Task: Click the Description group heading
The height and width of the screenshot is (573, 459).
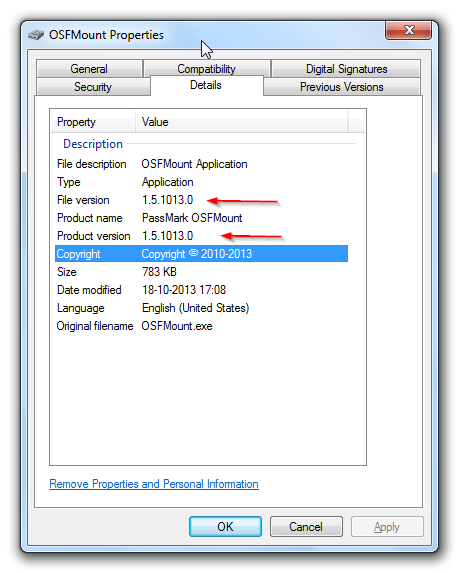Action: (93, 144)
